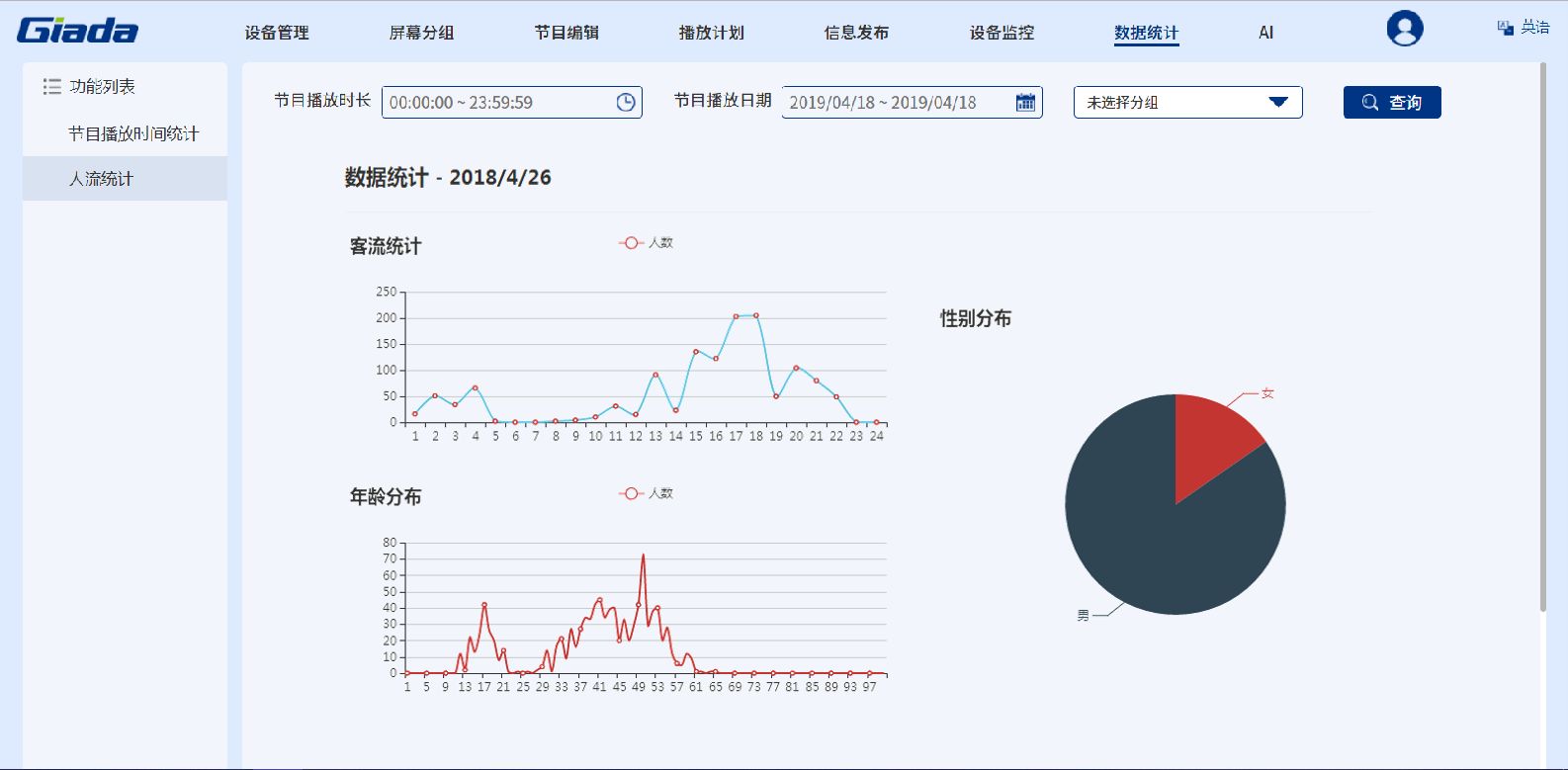Click the 客流统计 chart title
This screenshot has width=1568, height=770.
[386, 246]
